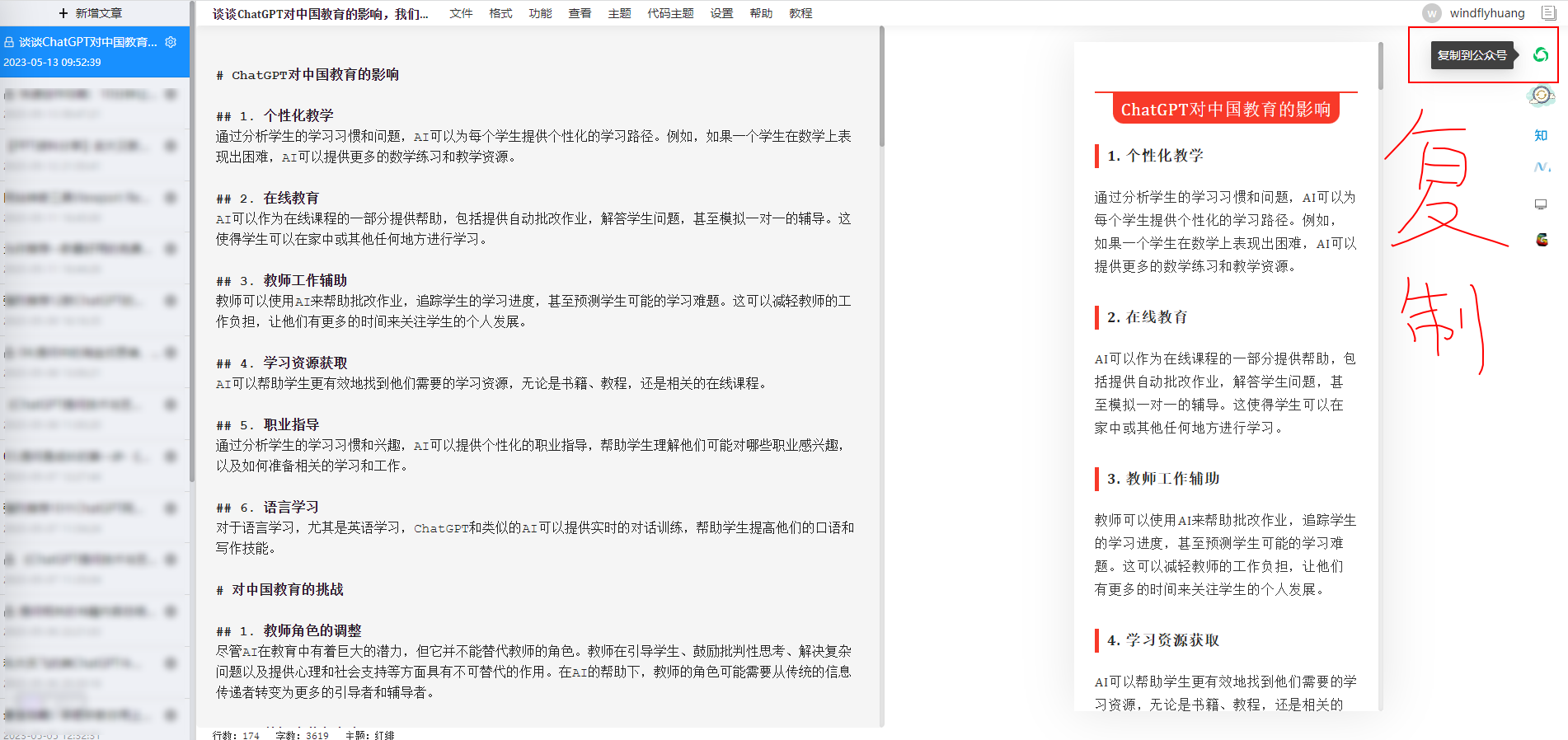The height and width of the screenshot is (740, 1568).
Task: Click the green WeChat copy icon
Action: click(x=1540, y=55)
